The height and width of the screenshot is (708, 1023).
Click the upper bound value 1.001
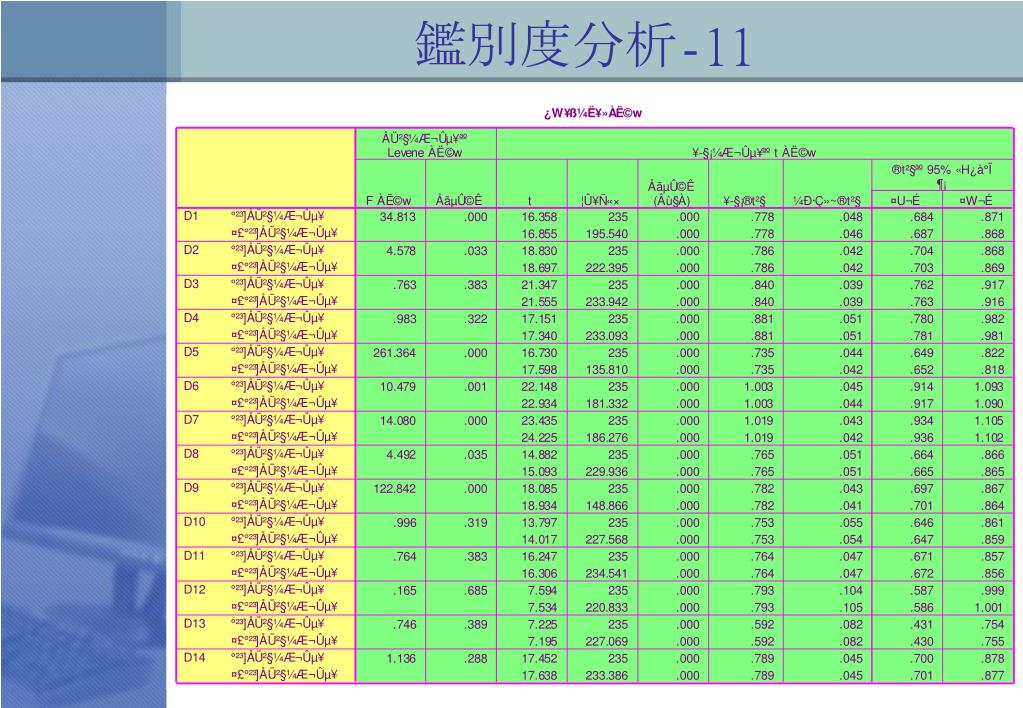tap(989, 607)
